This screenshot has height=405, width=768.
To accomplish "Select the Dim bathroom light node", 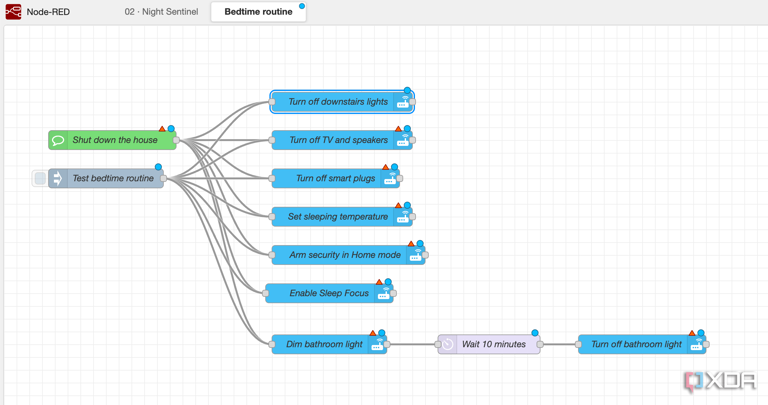I will pos(330,344).
